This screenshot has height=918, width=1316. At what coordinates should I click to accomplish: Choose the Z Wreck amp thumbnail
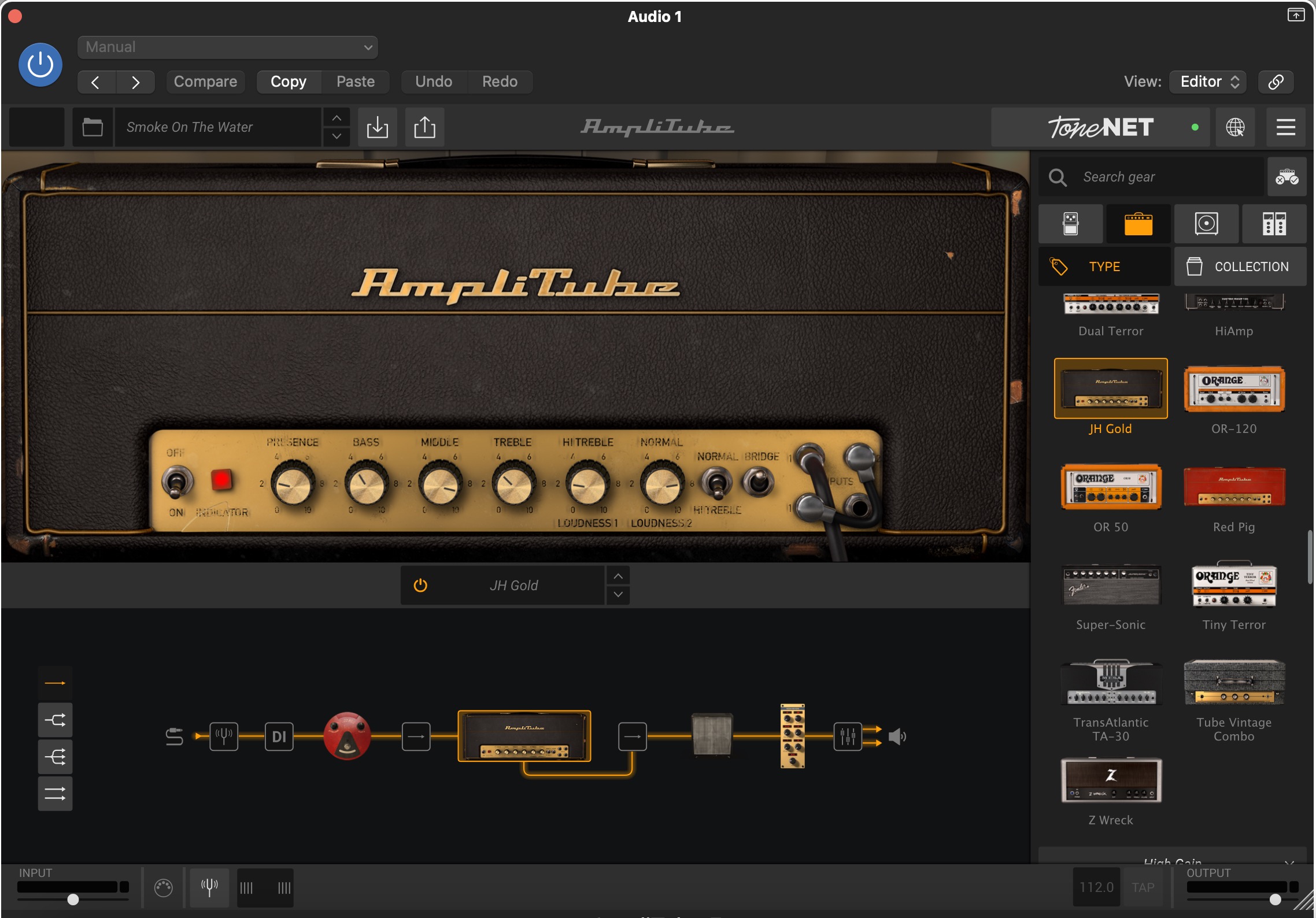click(1111, 780)
